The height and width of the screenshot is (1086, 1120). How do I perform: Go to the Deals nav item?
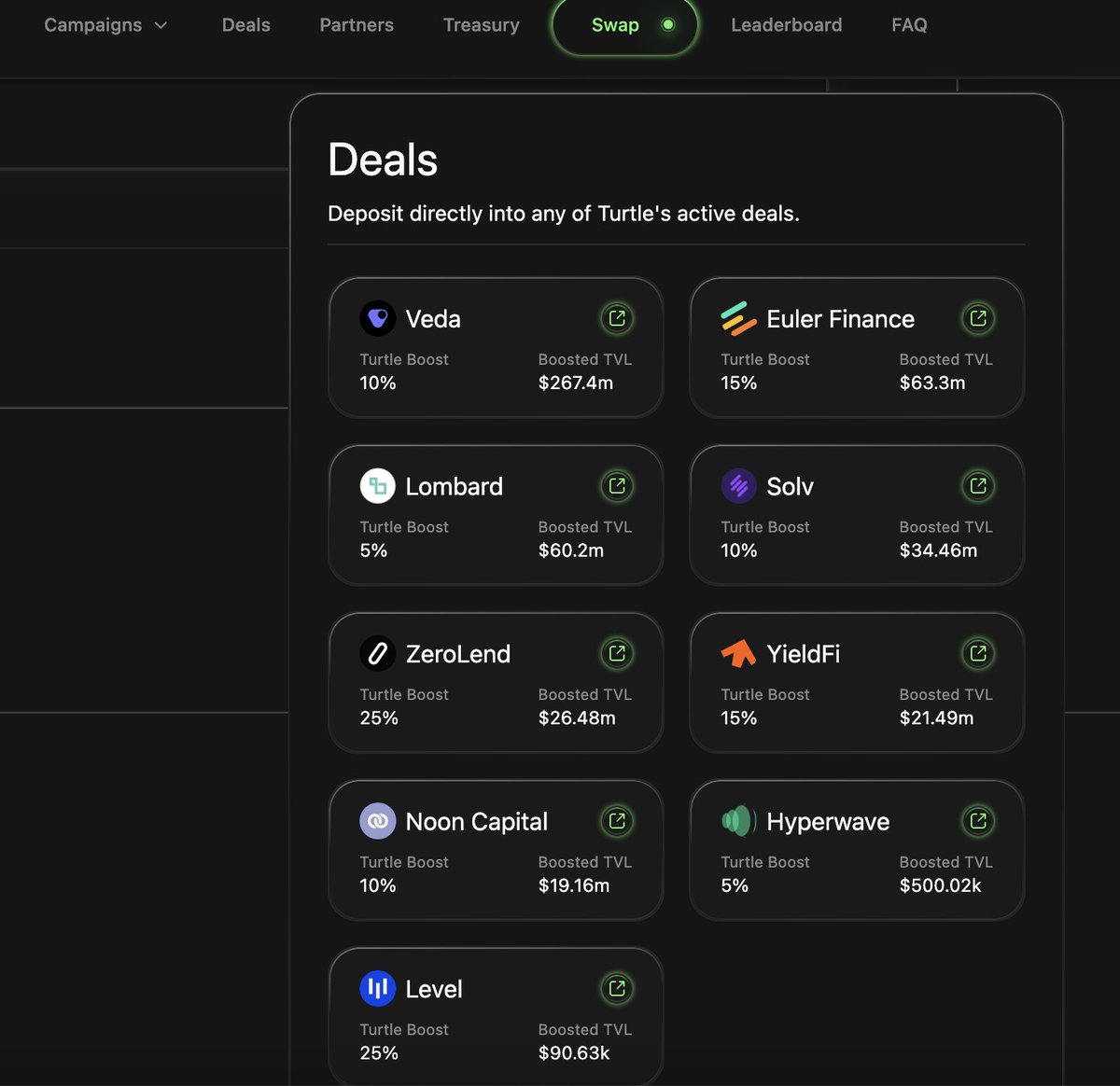[246, 25]
